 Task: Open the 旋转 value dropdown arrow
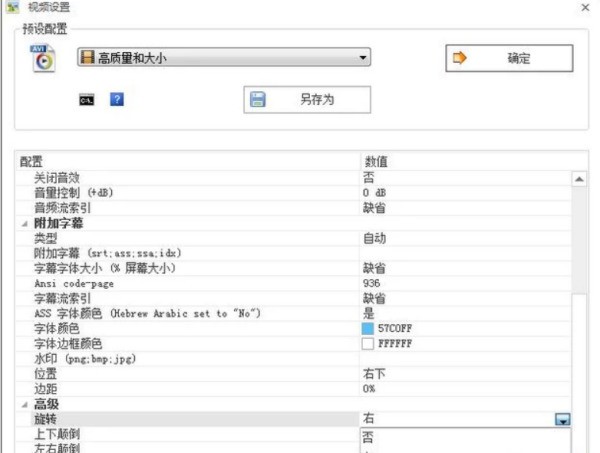point(562,419)
